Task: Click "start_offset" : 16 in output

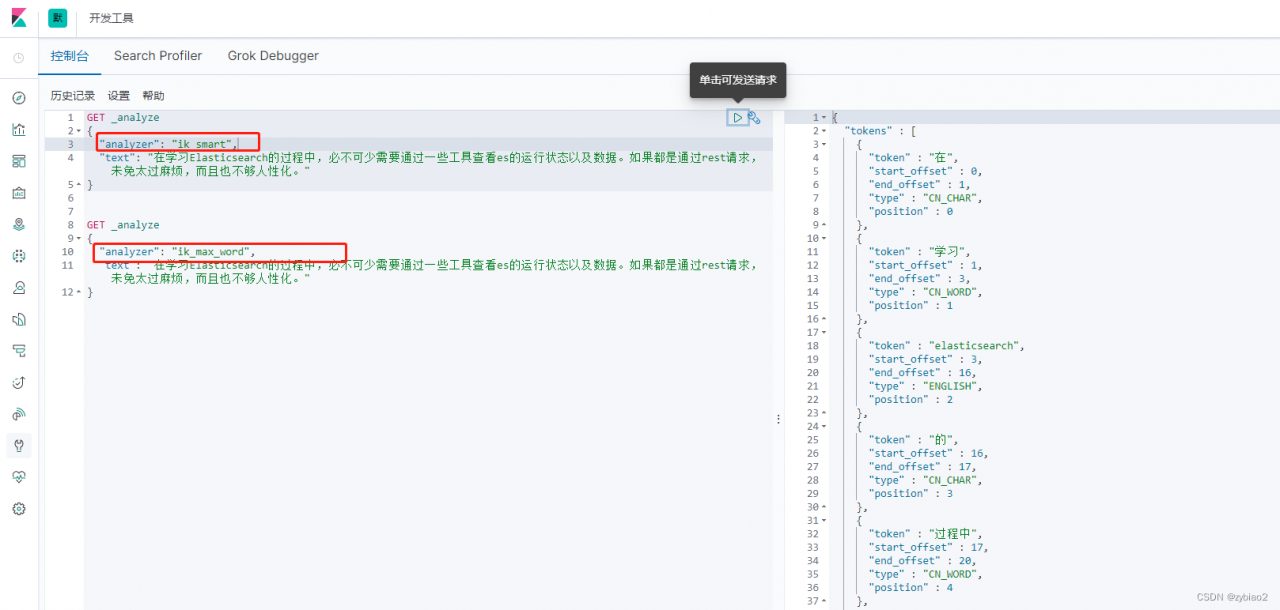Action: point(929,454)
